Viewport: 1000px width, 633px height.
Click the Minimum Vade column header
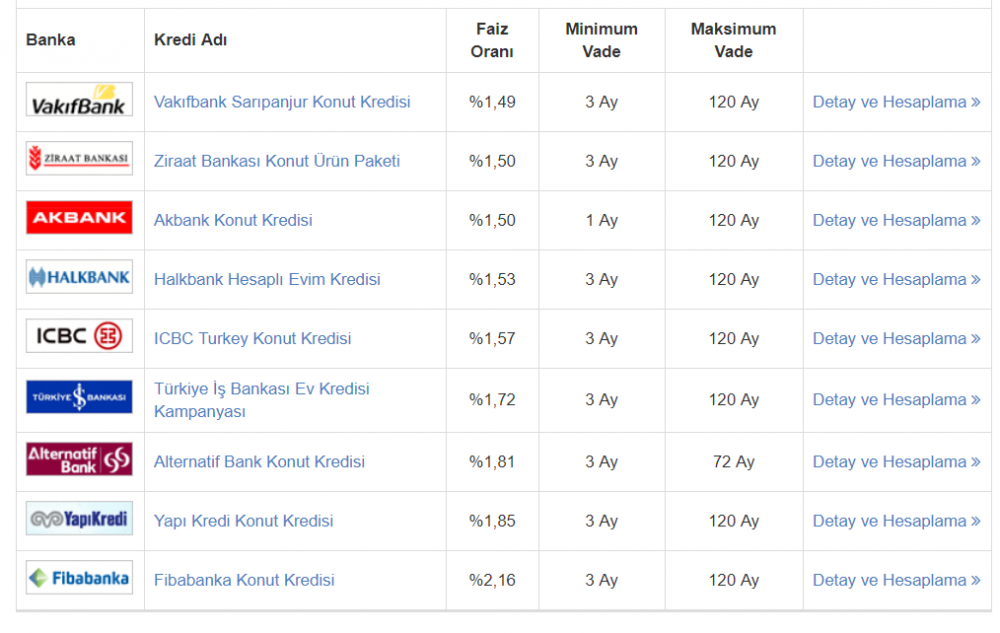601,40
